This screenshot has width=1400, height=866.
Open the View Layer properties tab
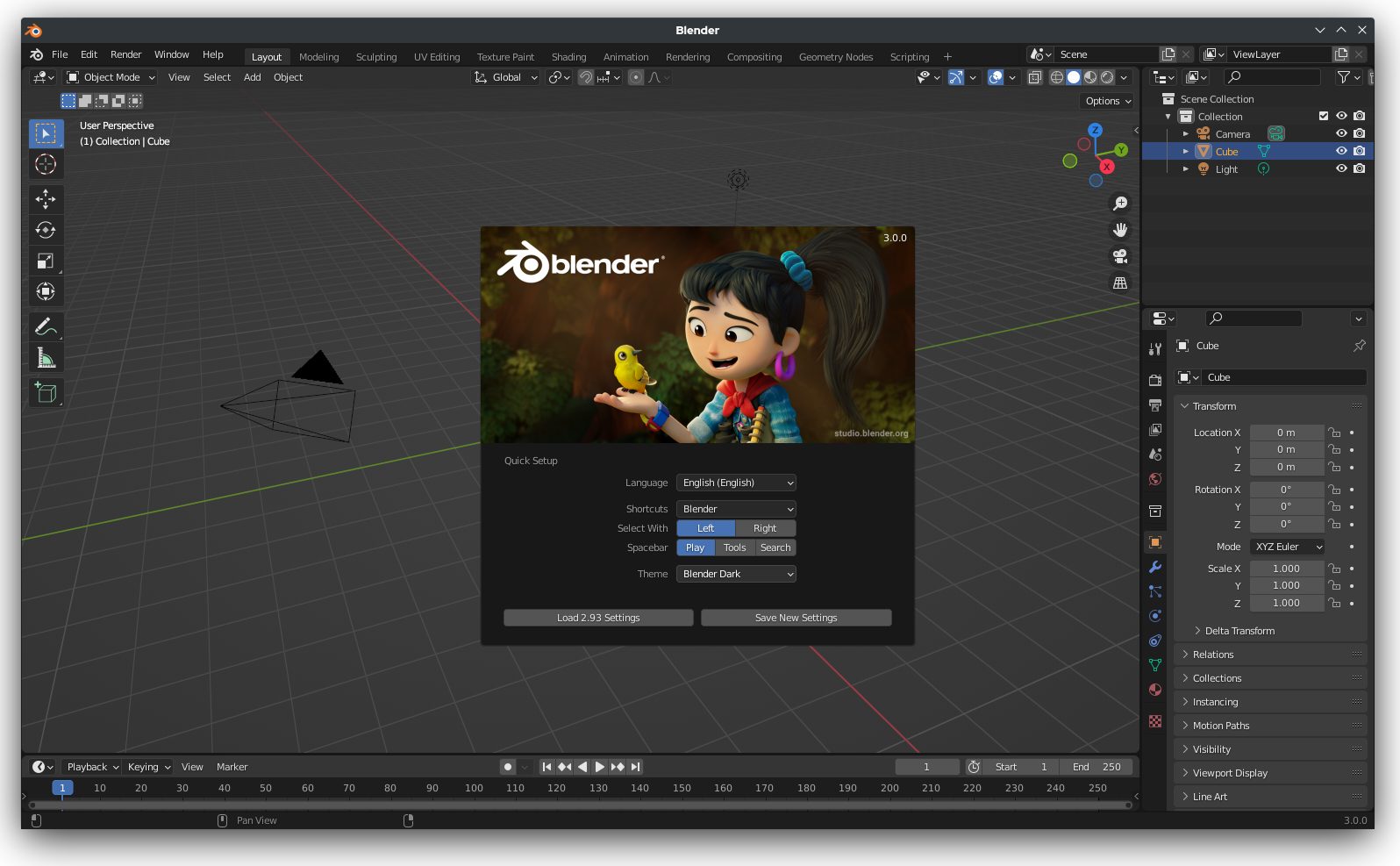point(1155,430)
